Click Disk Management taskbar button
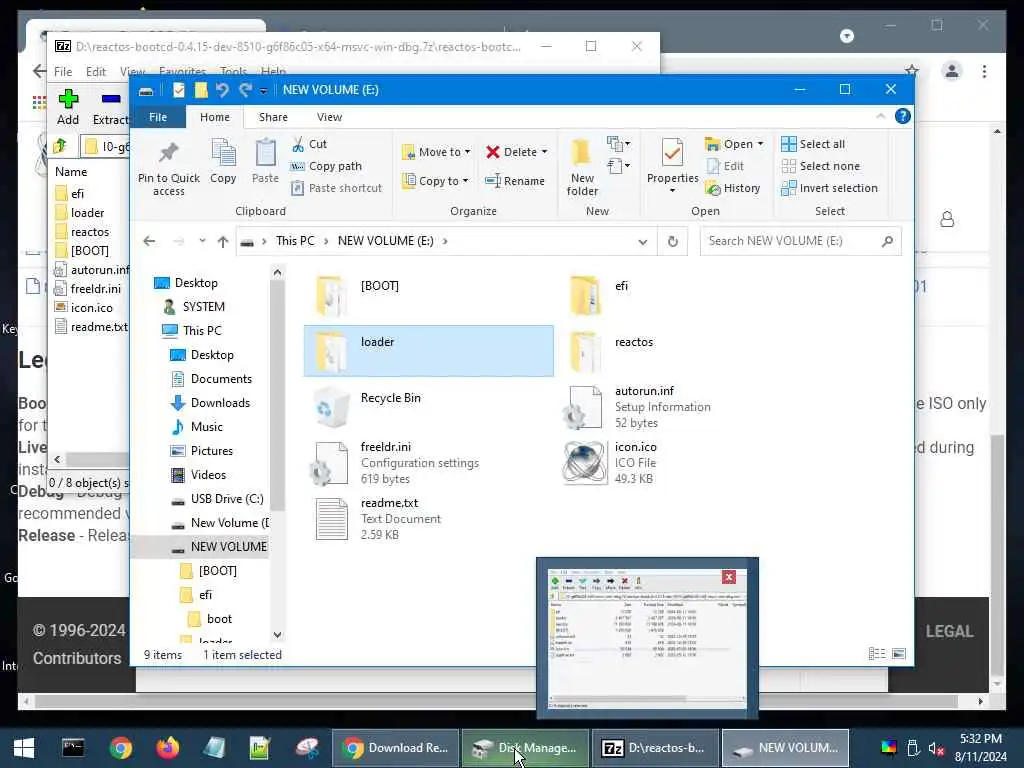The width and height of the screenshot is (1024, 768). 524,748
